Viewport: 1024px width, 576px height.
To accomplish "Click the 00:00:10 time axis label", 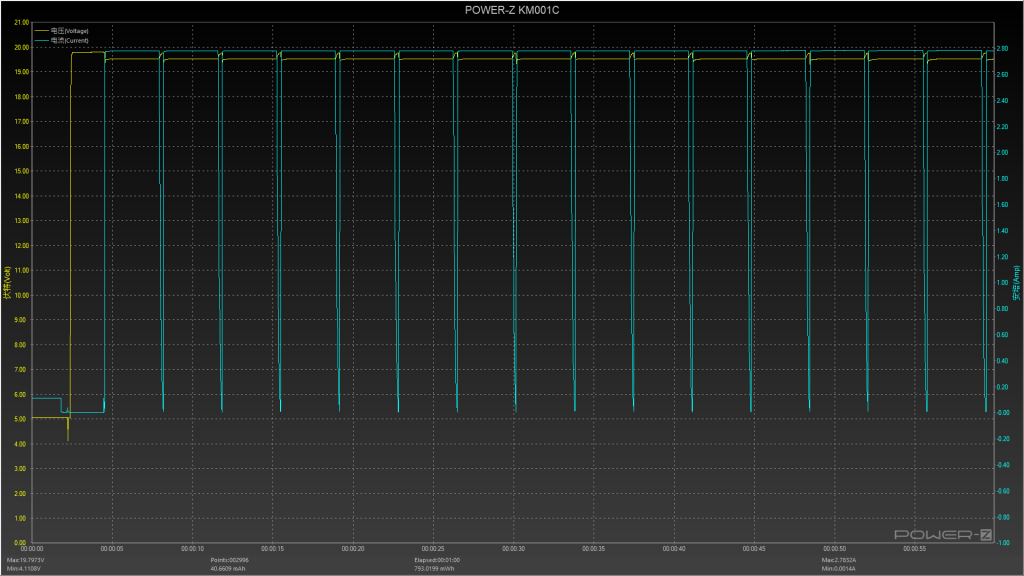I will (192, 549).
